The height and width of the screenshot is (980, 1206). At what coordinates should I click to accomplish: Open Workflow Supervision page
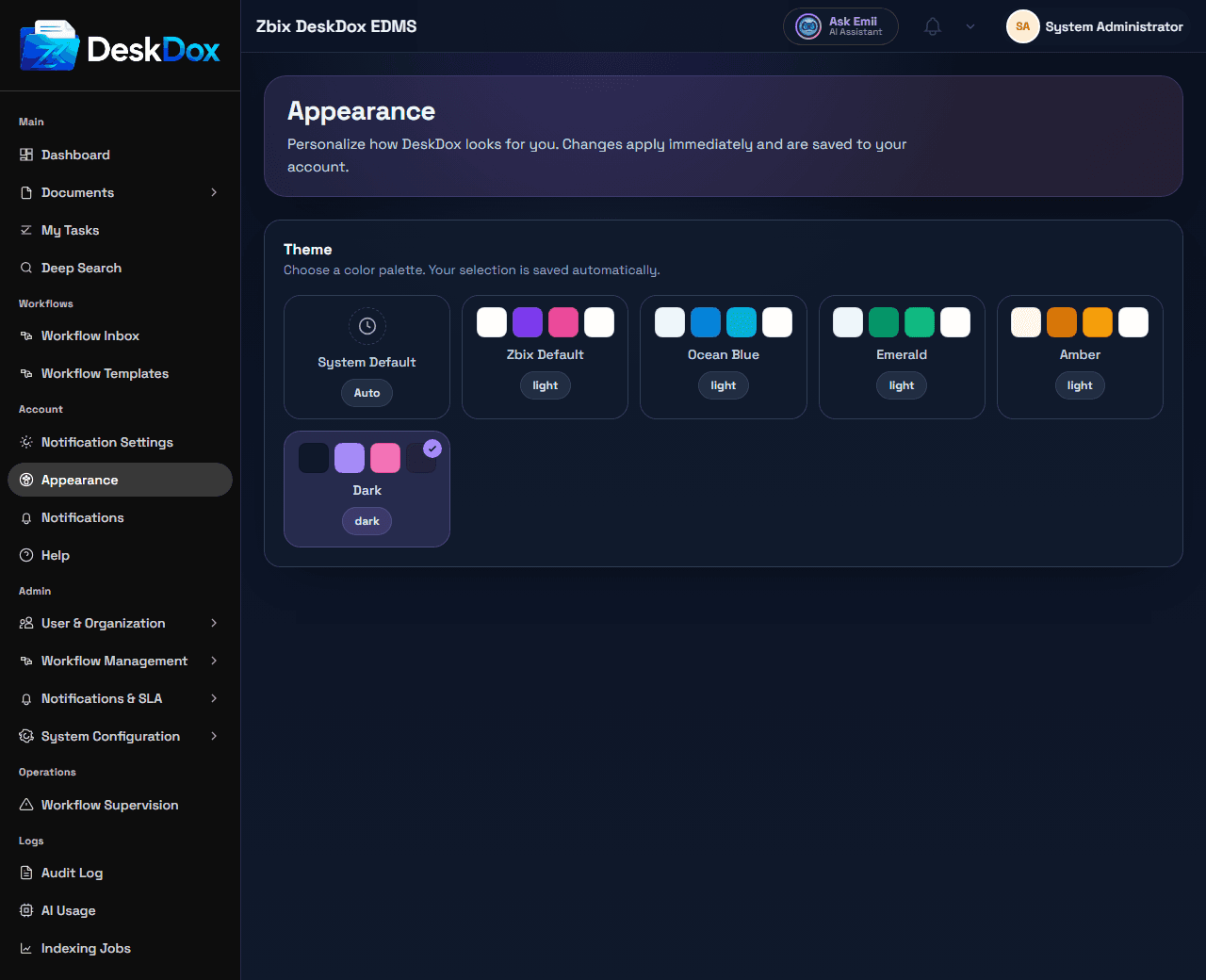click(120, 805)
